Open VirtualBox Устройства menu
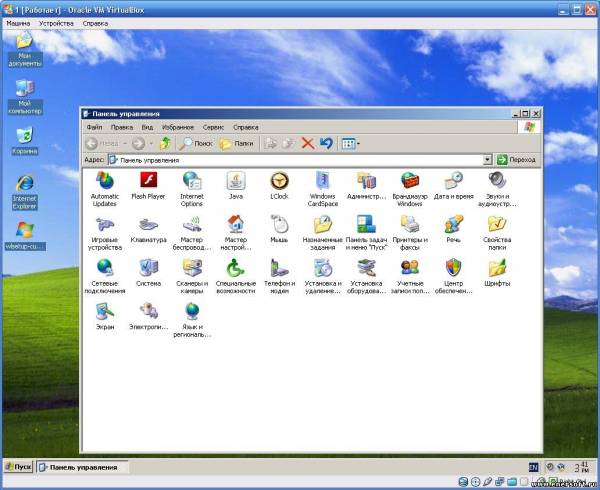This screenshot has height=490, width=600. 56,23
